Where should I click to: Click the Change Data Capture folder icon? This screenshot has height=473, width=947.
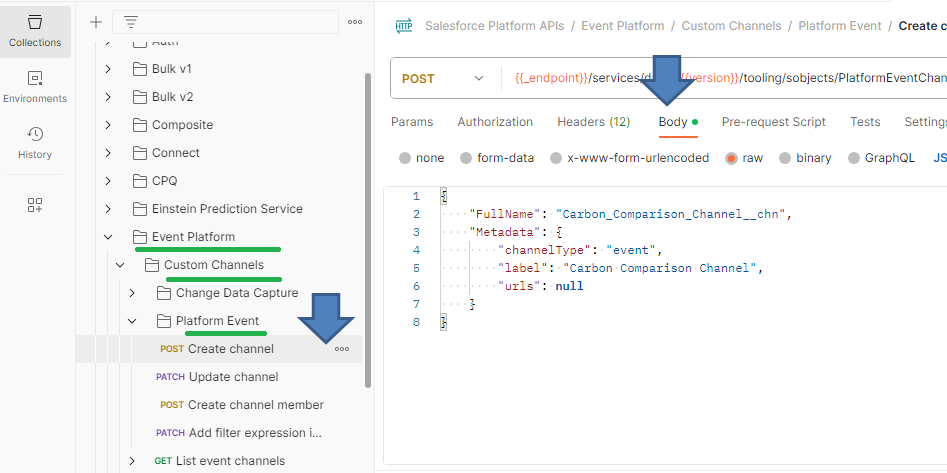tap(164, 293)
